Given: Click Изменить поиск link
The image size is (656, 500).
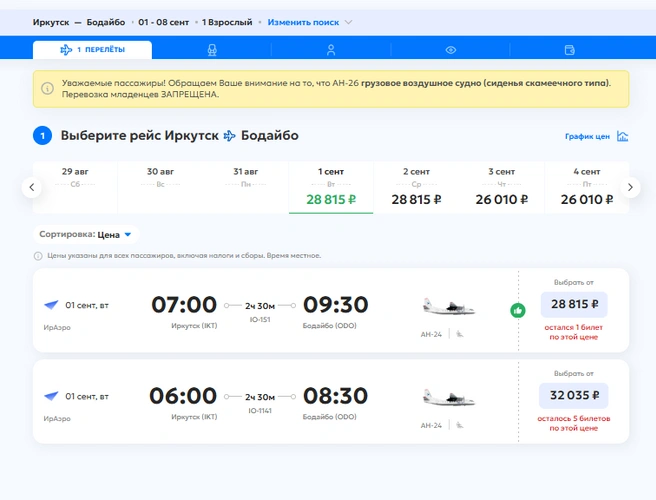Looking at the screenshot, I should [x=303, y=22].
